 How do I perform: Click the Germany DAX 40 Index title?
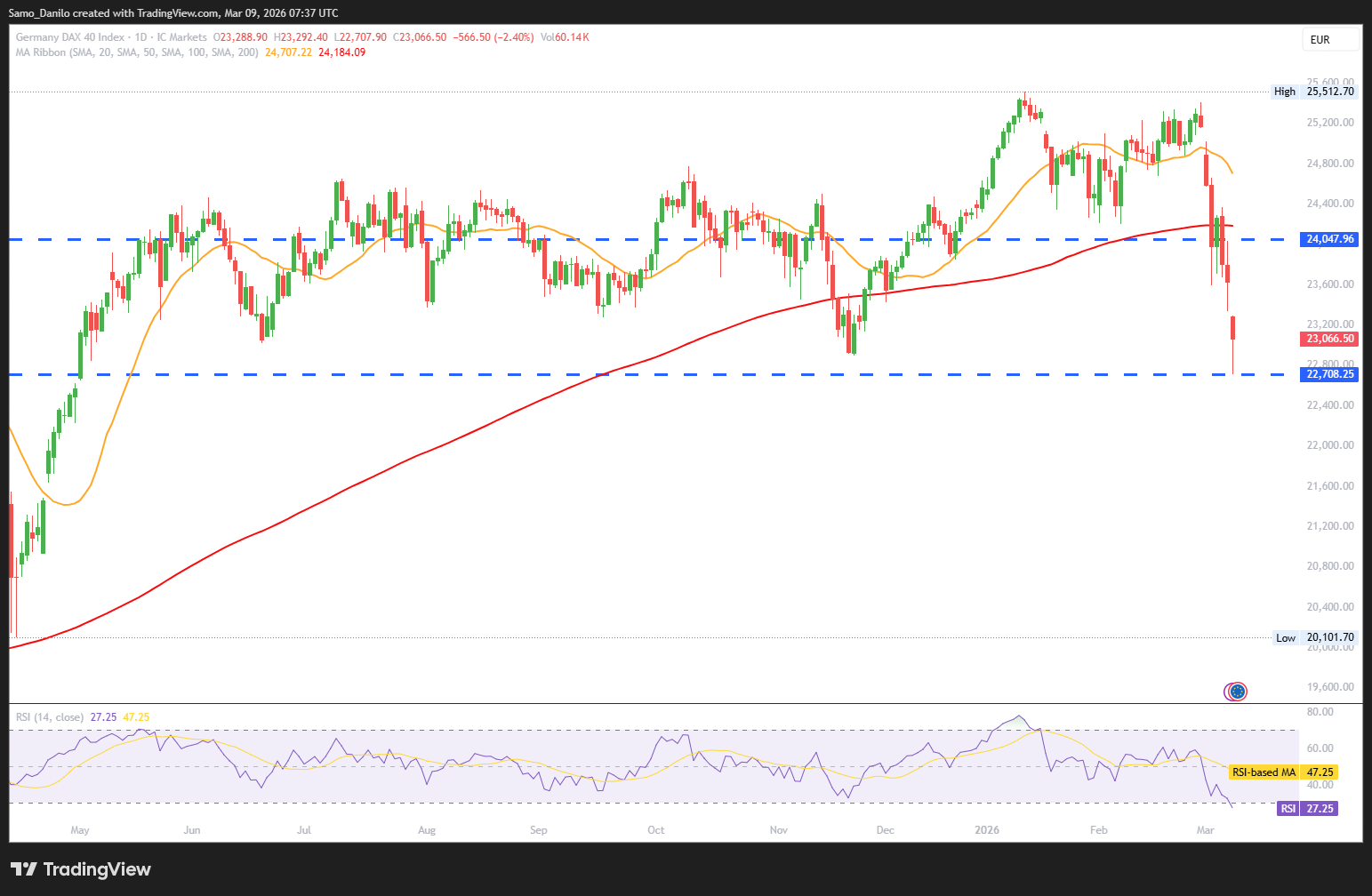[x=70, y=37]
